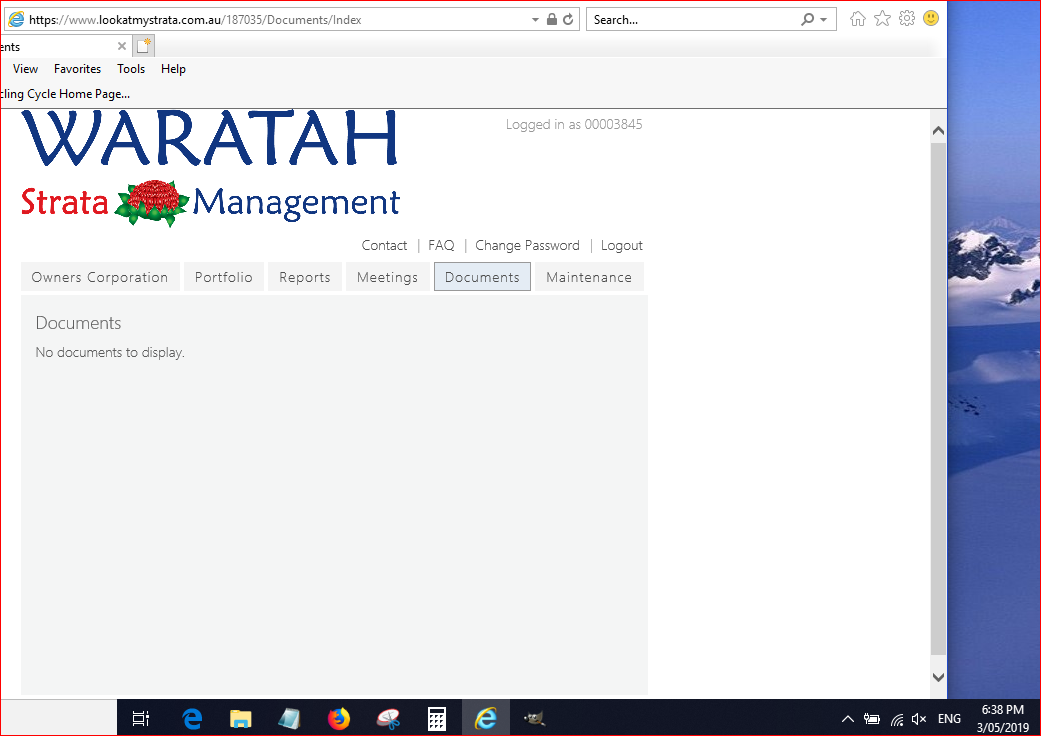Open File Explorer from the taskbar
The image size is (1041, 736).
240,718
